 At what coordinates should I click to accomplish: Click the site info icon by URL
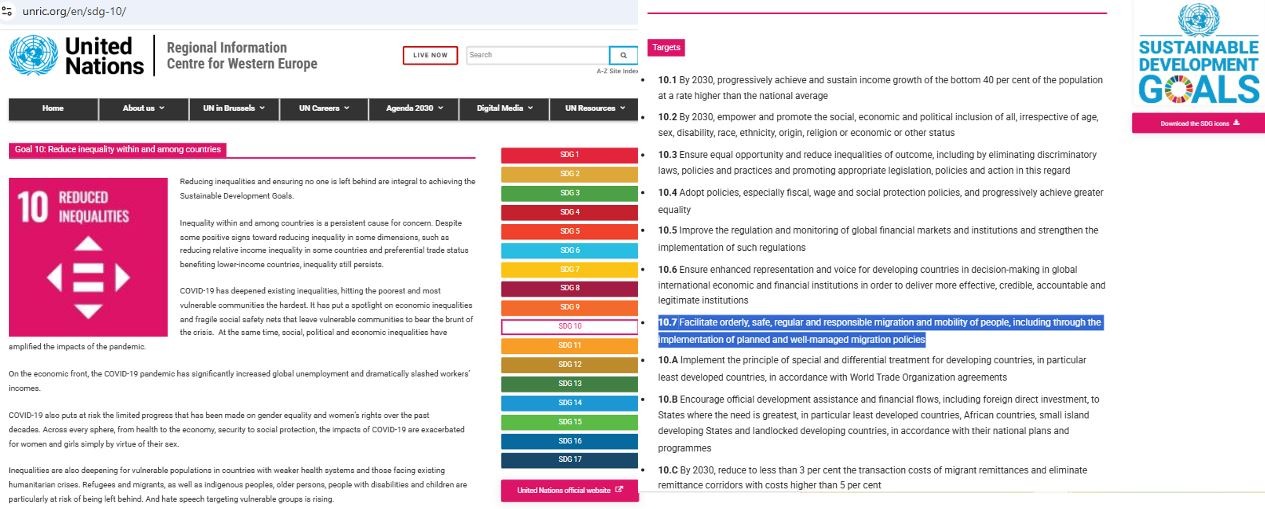(7, 11)
